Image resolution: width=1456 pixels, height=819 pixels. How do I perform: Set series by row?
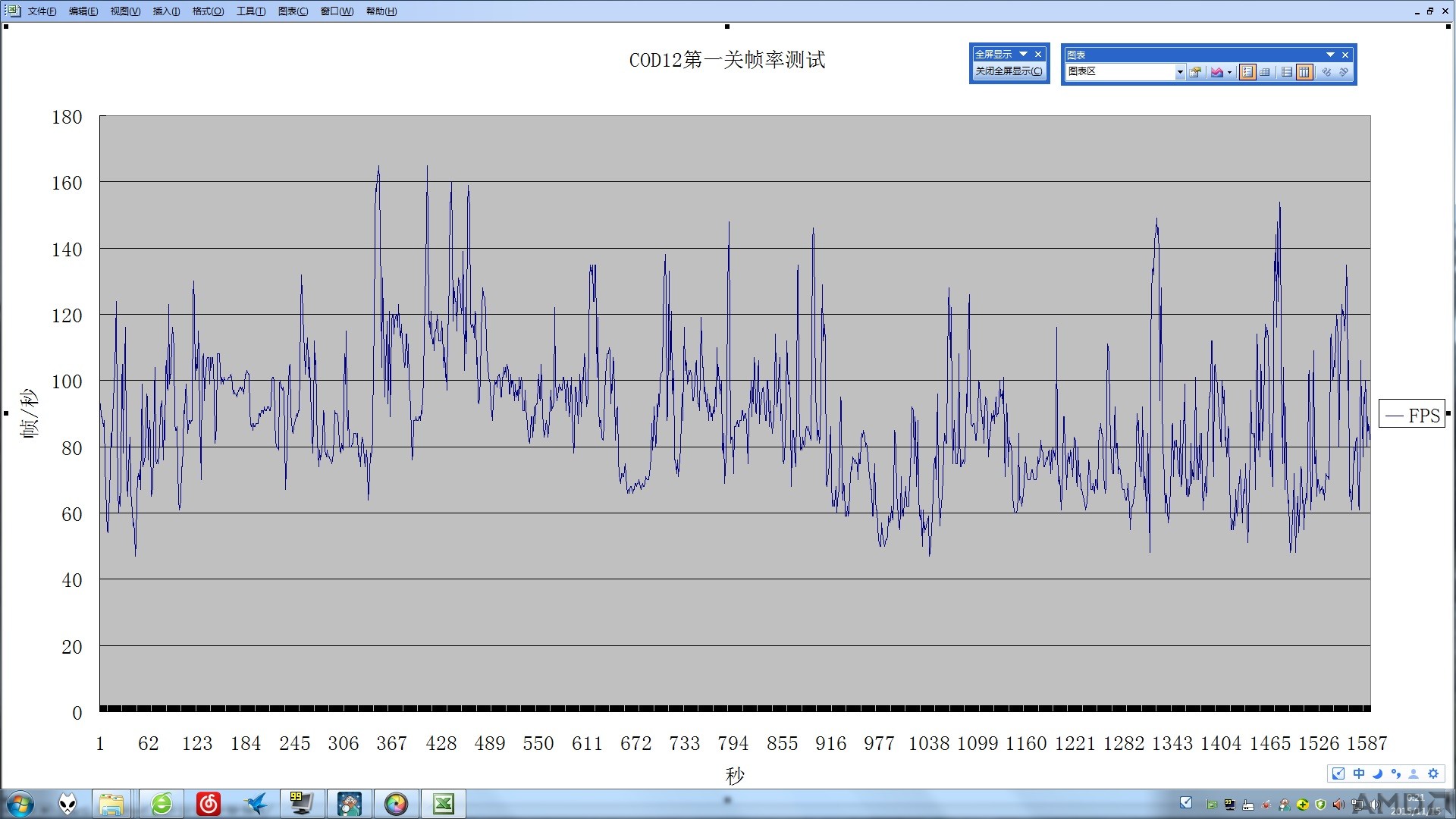coord(1287,72)
